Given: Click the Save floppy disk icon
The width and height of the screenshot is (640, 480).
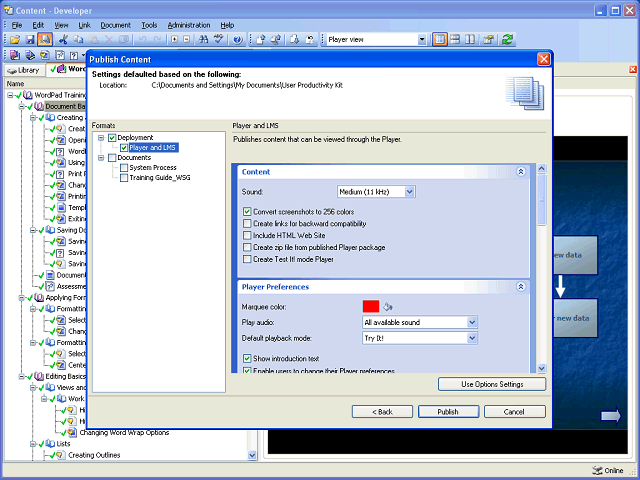Looking at the screenshot, I should tap(30, 39).
